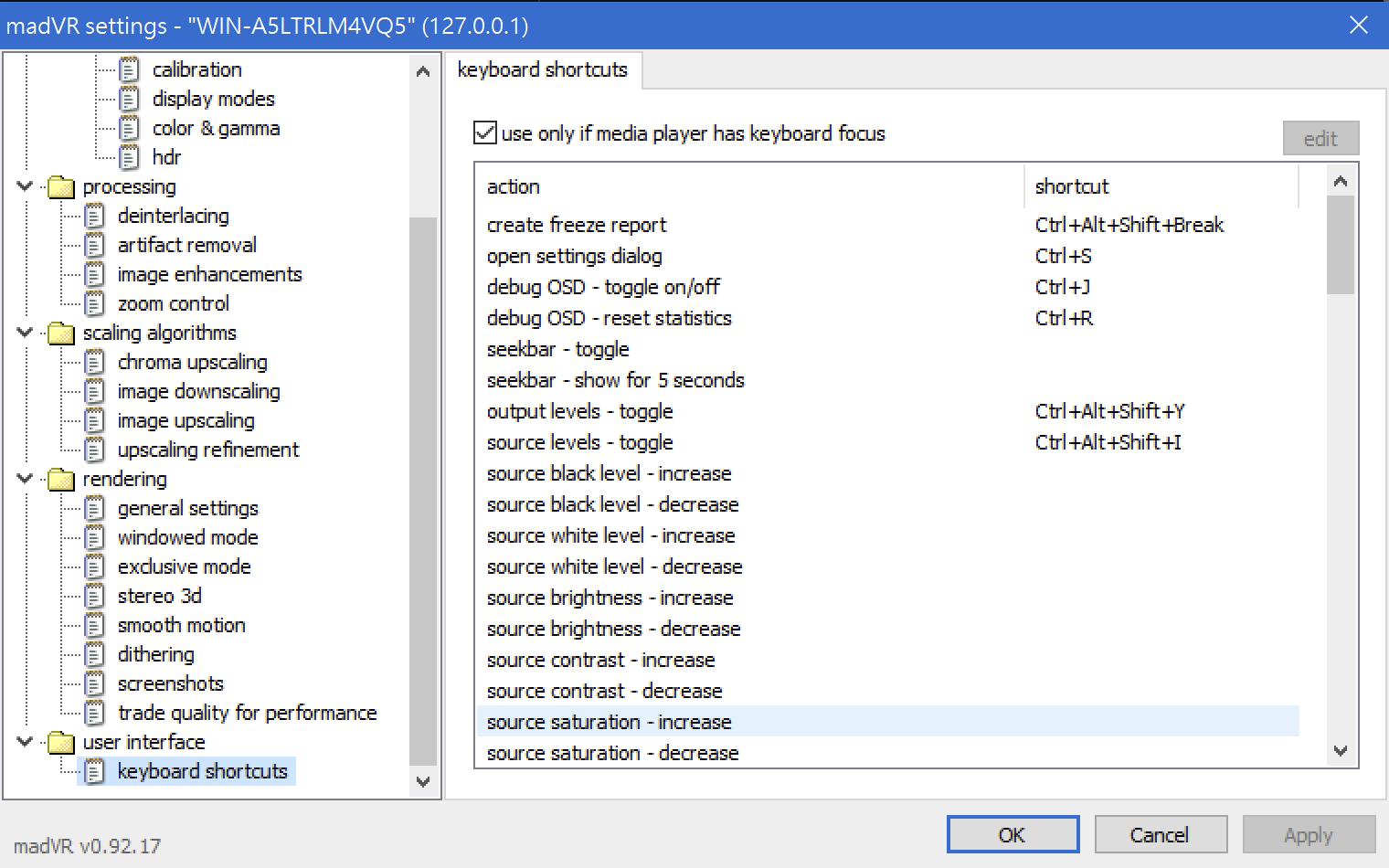
Task: Select source saturation - decrease row
Action: click(x=888, y=753)
